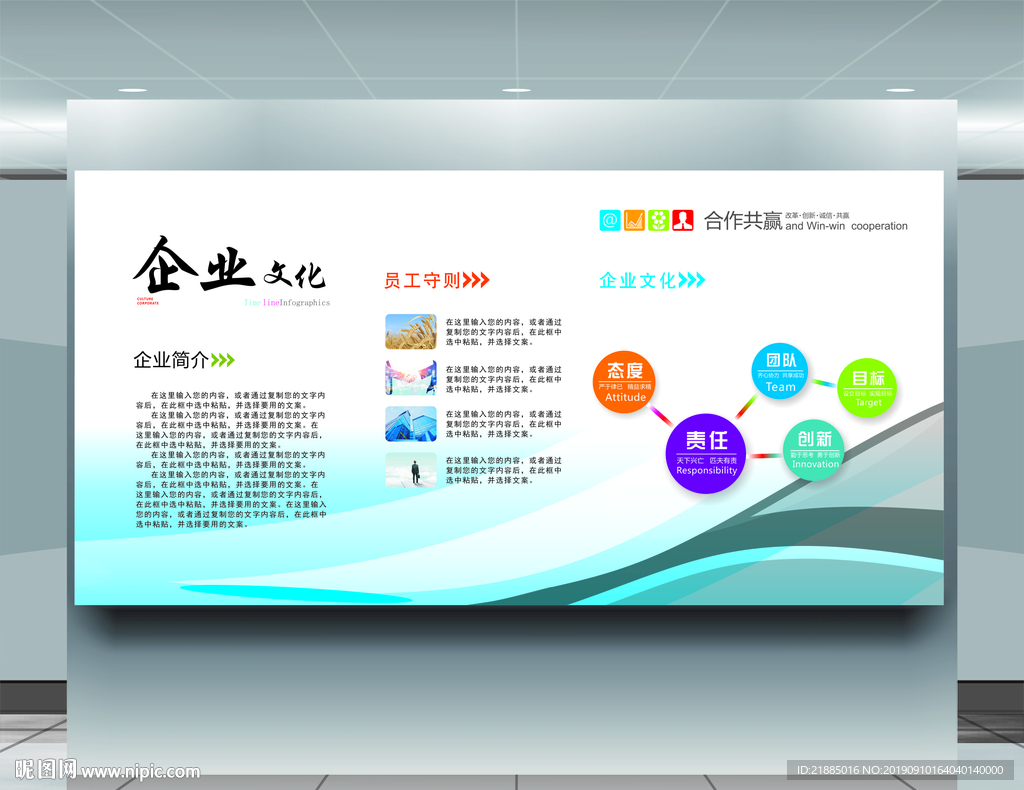
Task: Toggle the red arrows beside 员工守则
Action: point(474,278)
